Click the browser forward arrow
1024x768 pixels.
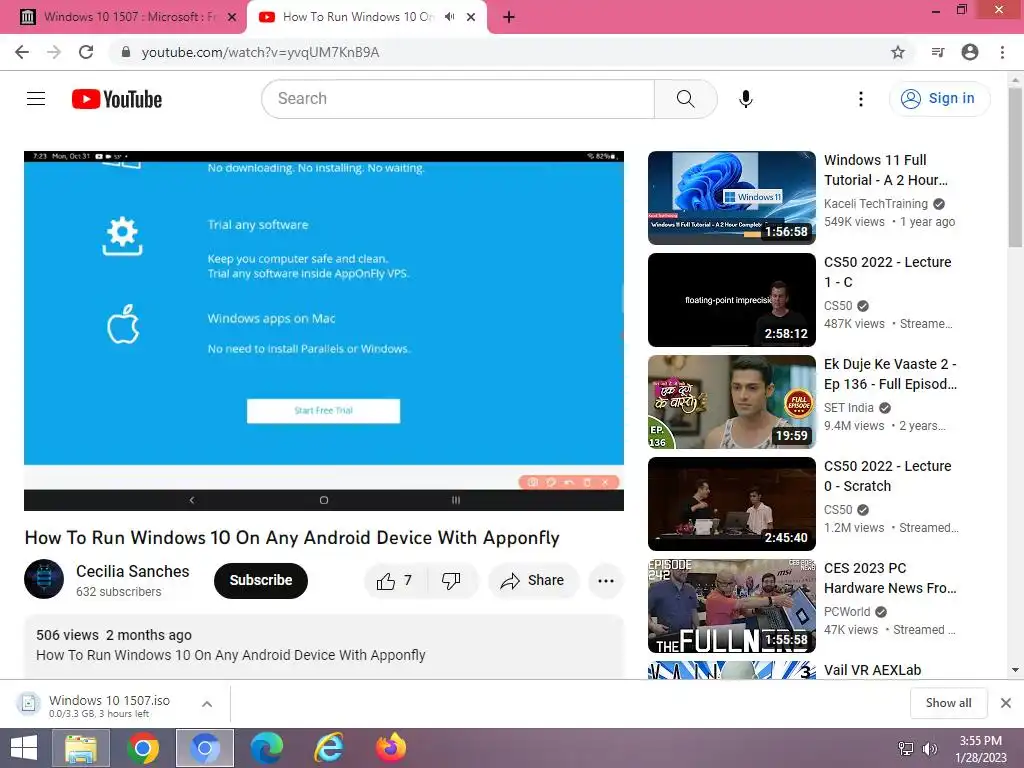tap(54, 52)
